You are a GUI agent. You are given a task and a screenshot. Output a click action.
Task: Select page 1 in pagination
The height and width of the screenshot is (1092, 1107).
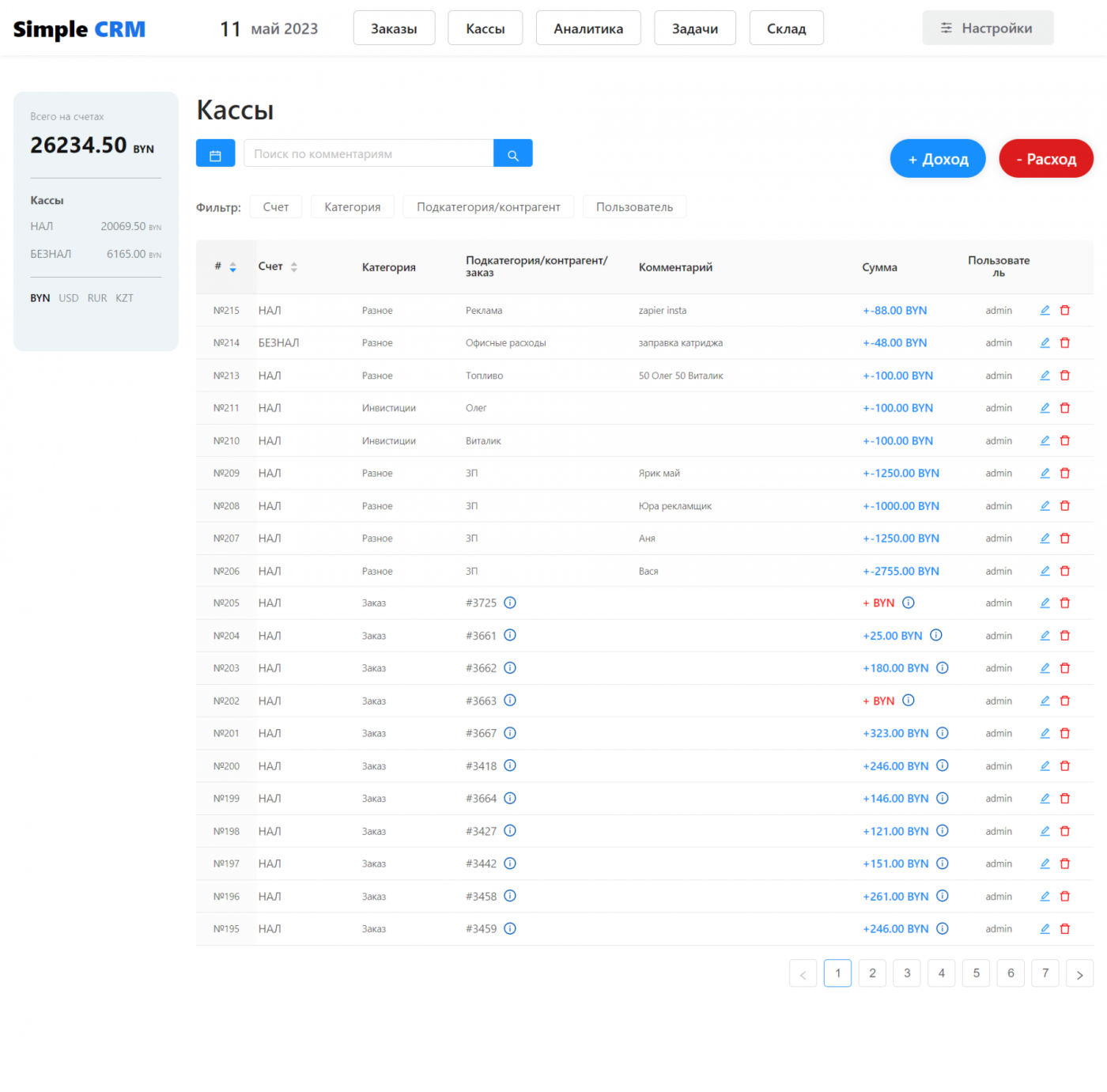coord(837,973)
